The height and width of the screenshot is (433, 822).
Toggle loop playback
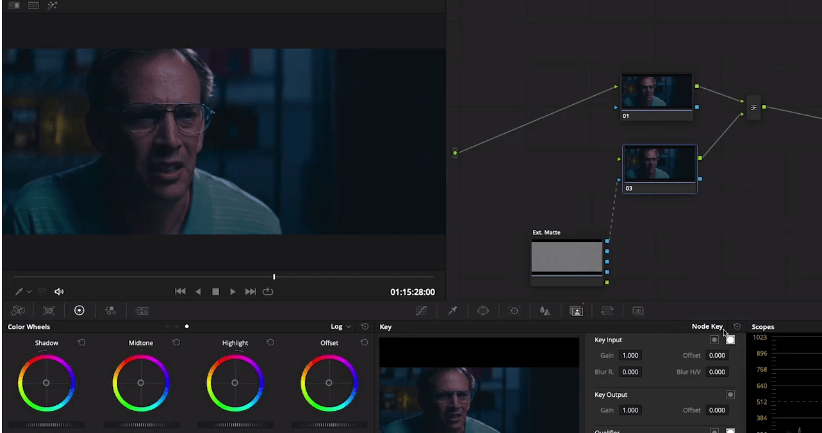point(268,291)
